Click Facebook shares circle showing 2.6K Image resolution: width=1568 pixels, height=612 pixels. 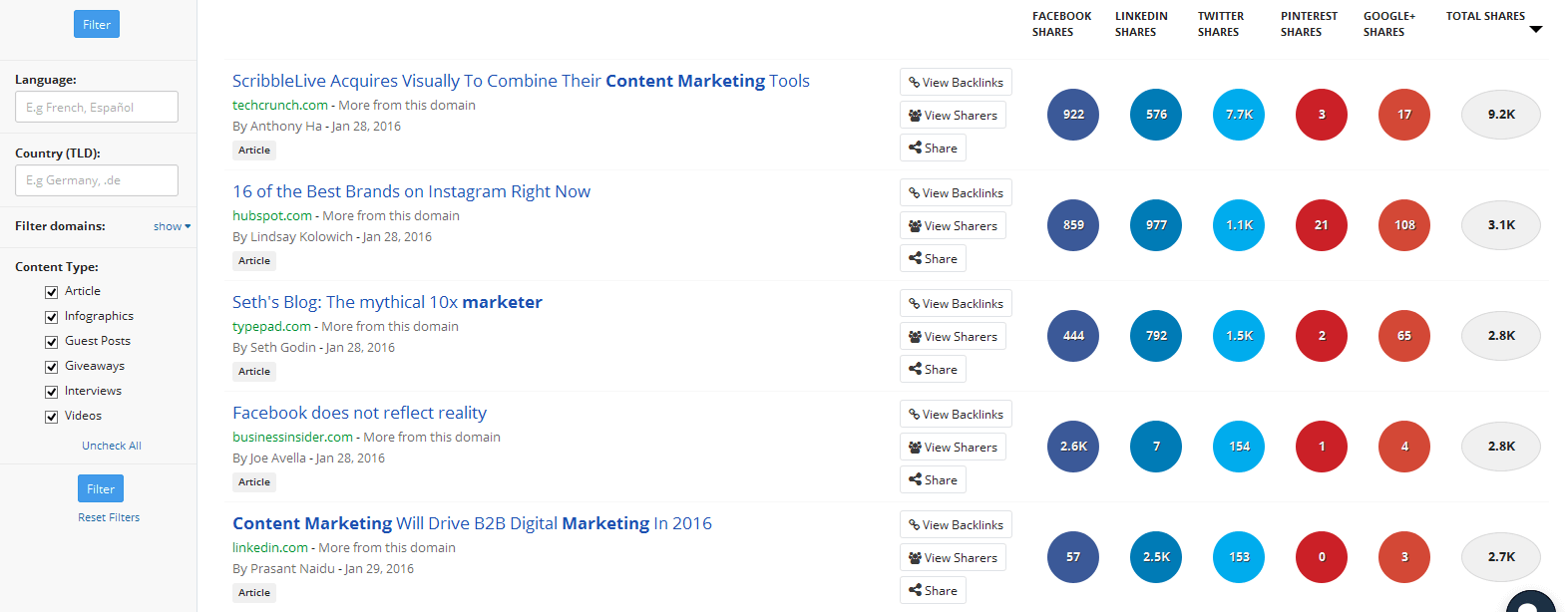(1073, 447)
